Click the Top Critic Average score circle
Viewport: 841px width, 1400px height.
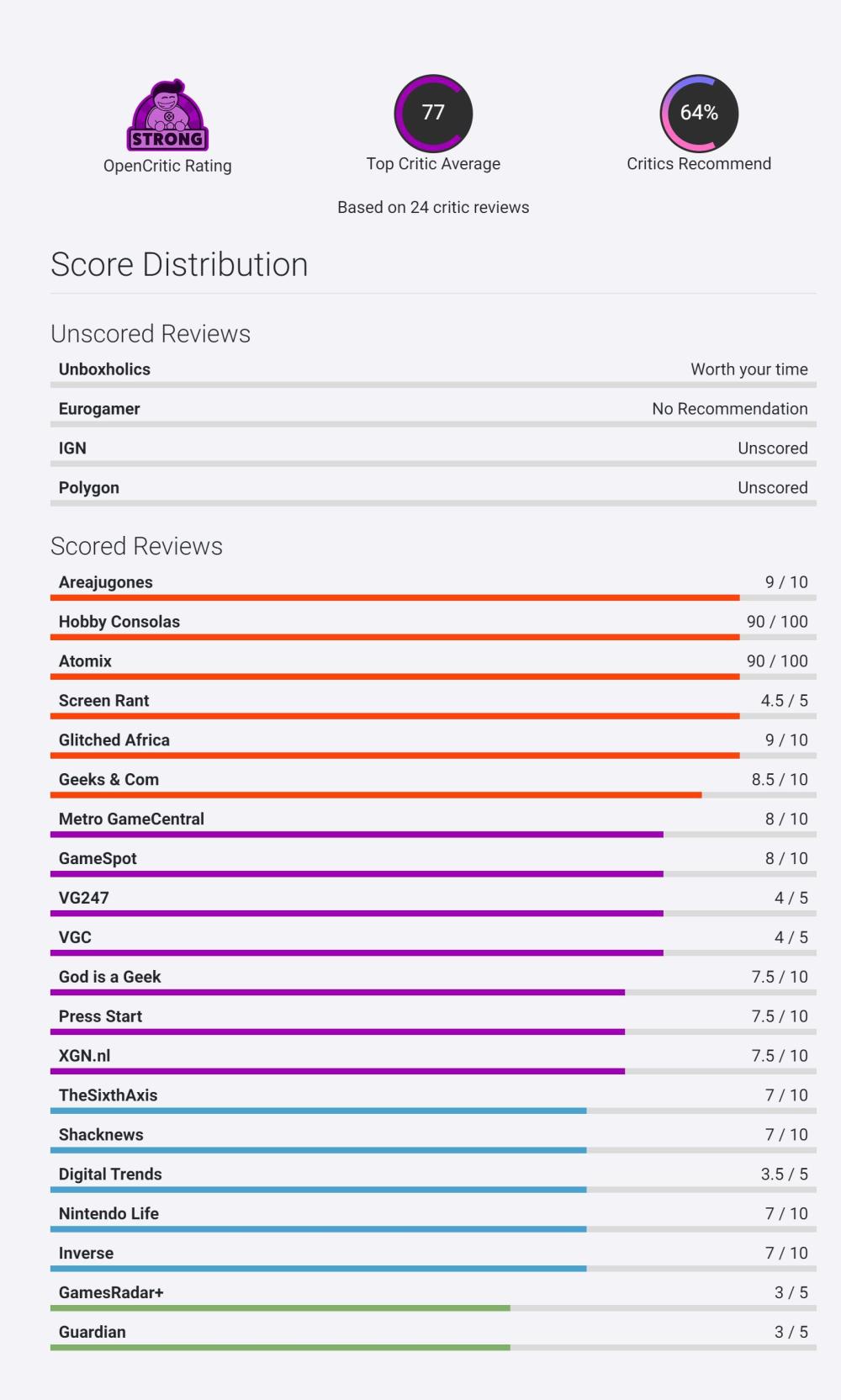click(x=433, y=114)
